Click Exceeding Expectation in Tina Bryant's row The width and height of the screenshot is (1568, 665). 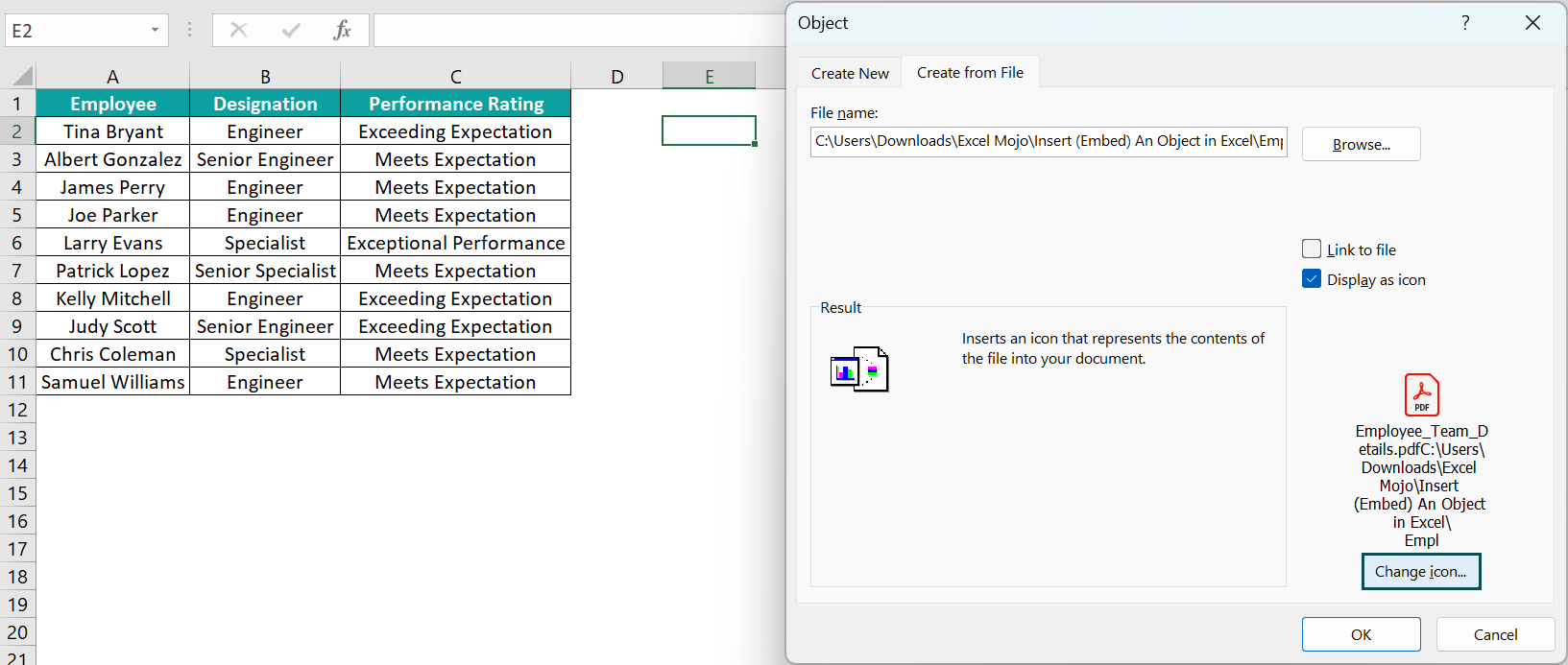point(455,131)
